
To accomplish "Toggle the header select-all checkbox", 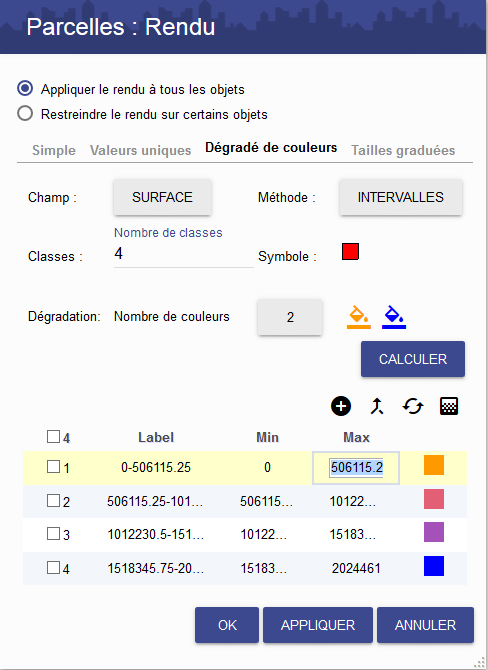I will [x=53, y=437].
